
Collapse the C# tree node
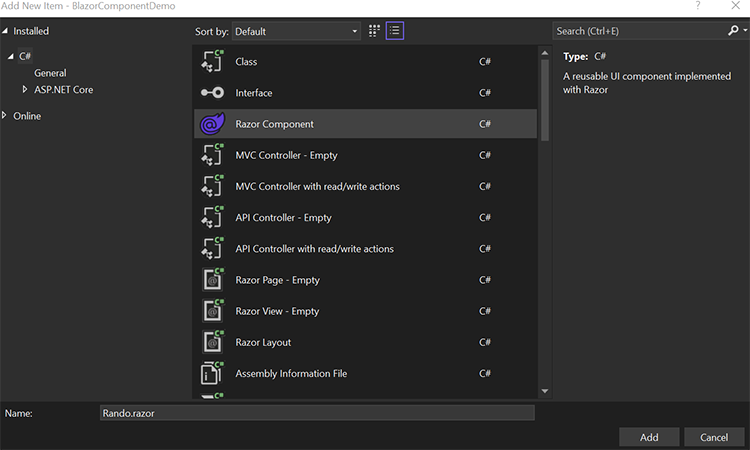pyautogui.click(x=11, y=56)
